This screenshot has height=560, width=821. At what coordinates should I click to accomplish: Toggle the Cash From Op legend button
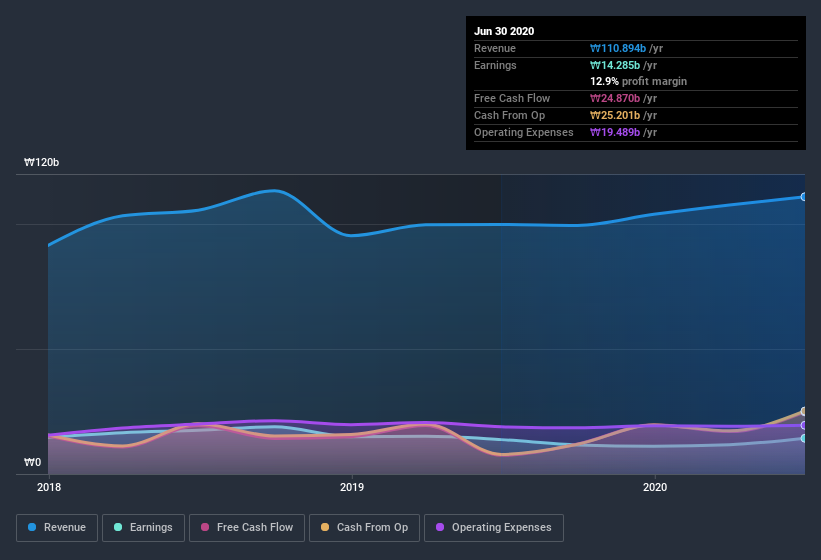[364, 528]
